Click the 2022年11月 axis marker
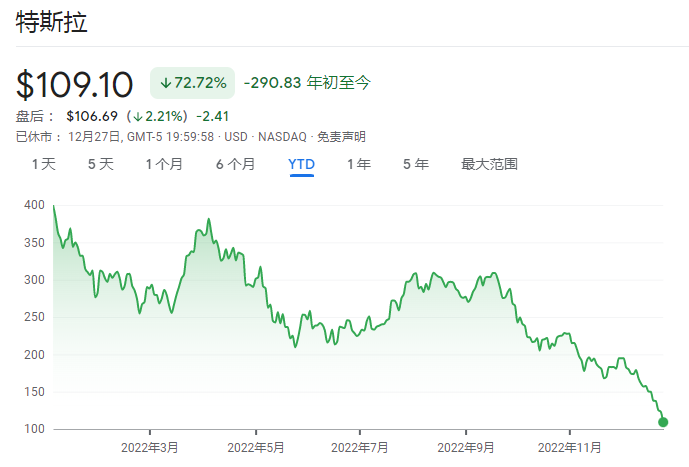The width and height of the screenshot is (689, 467). (569, 448)
